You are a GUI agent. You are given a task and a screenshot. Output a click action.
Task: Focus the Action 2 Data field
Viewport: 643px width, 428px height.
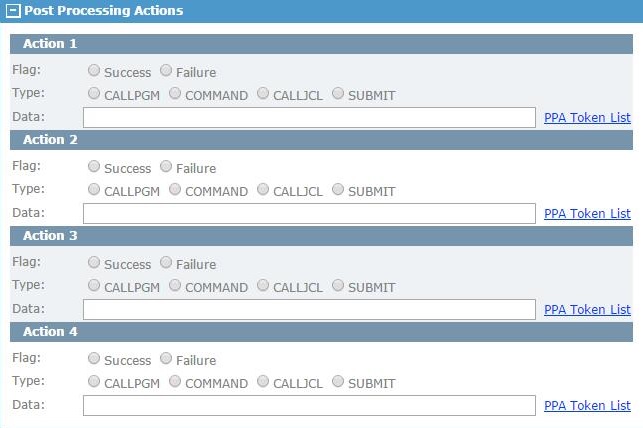309,214
